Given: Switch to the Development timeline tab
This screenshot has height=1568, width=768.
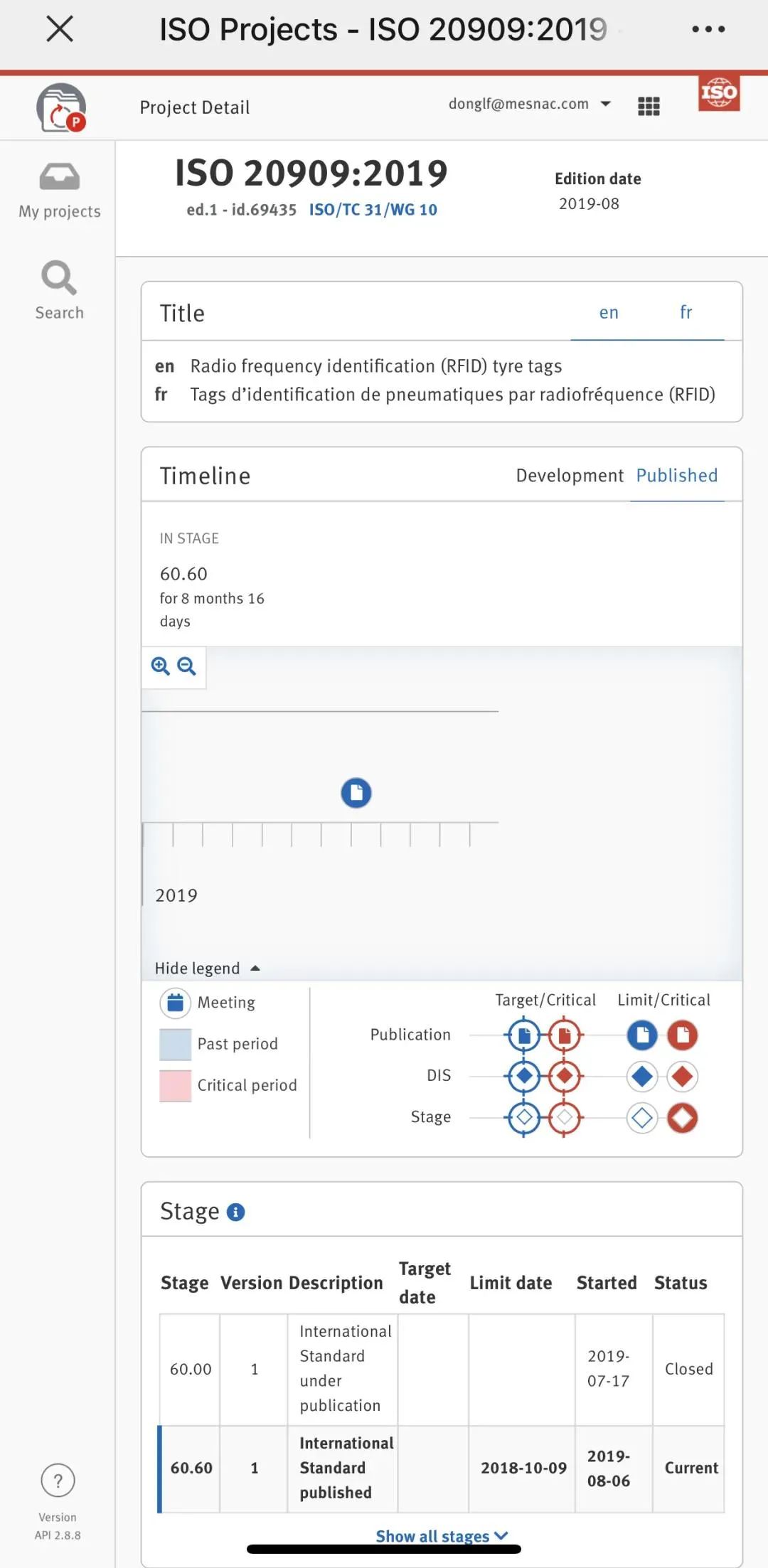Looking at the screenshot, I should (x=570, y=476).
